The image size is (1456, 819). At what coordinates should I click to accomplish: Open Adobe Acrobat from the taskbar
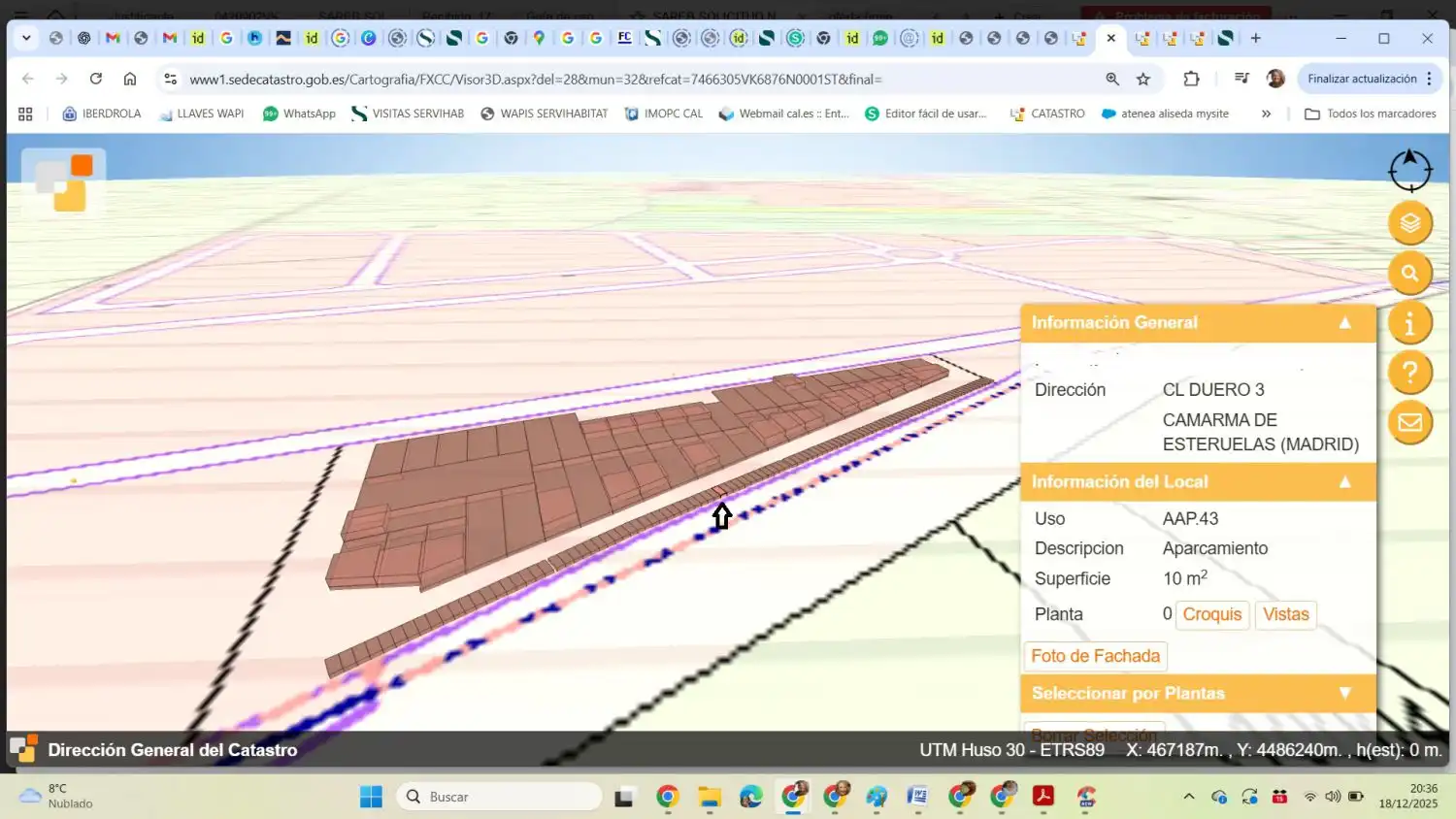[1043, 797]
